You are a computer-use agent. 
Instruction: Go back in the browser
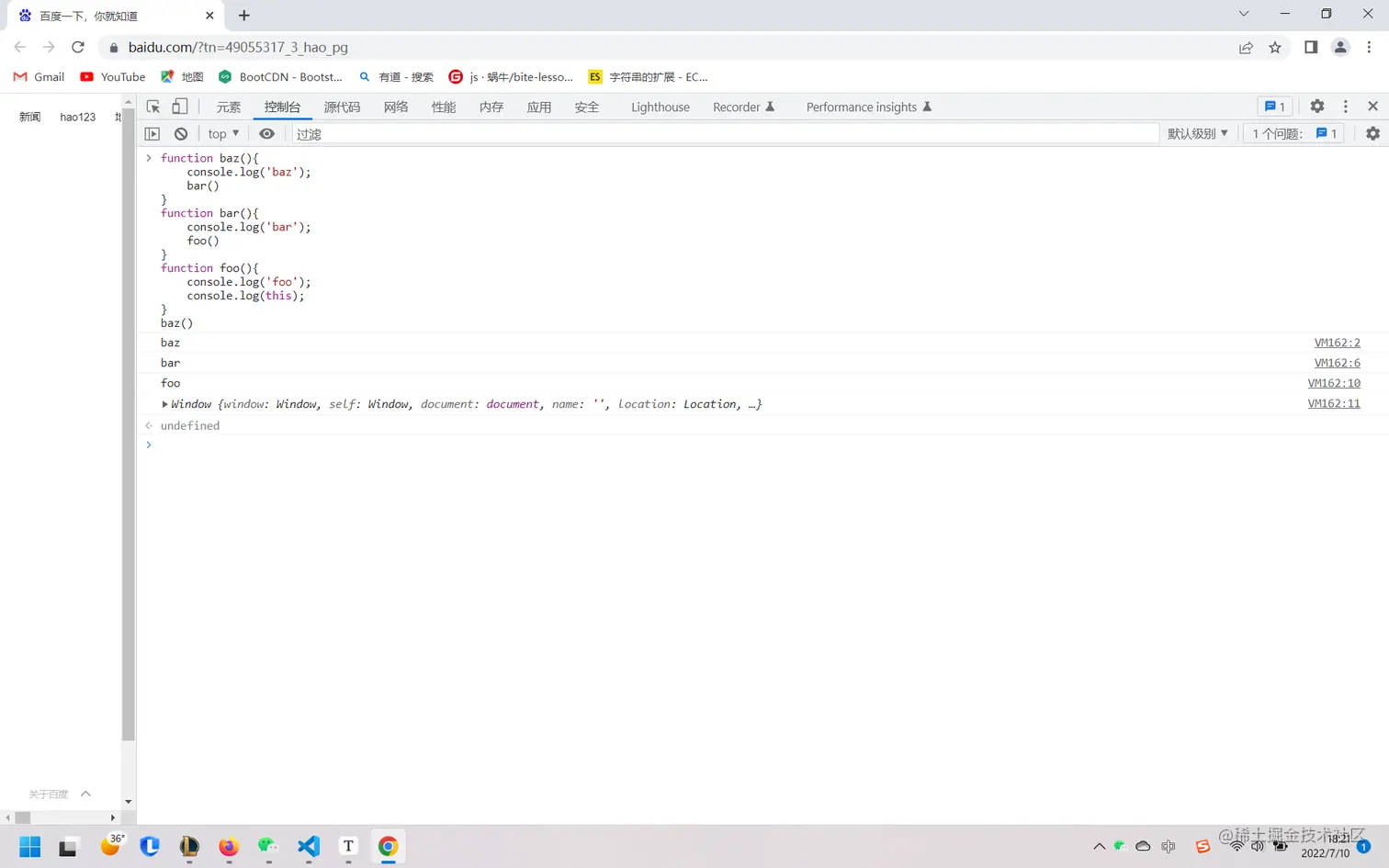click(20, 47)
